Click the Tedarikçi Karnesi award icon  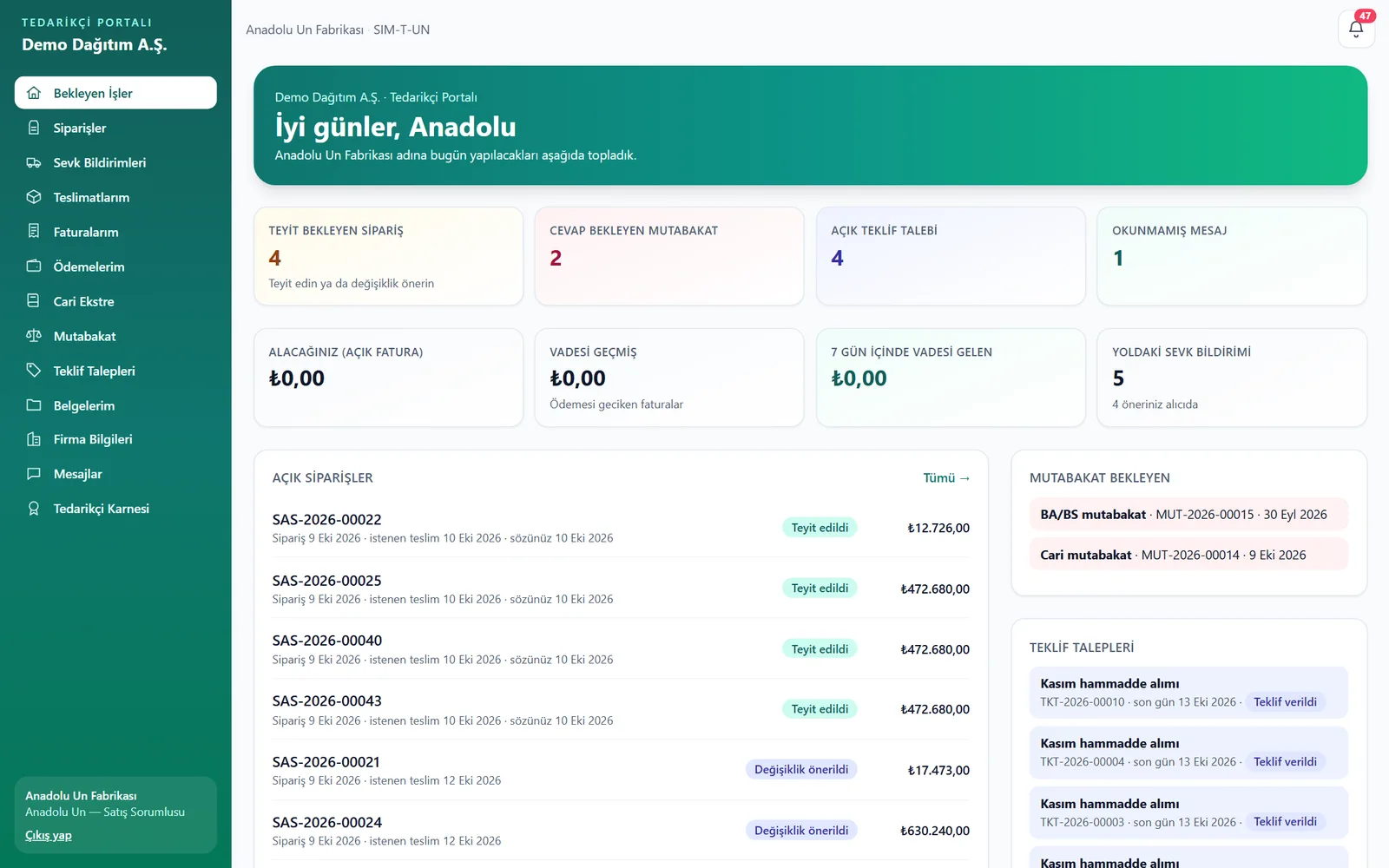[x=34, y=509]
